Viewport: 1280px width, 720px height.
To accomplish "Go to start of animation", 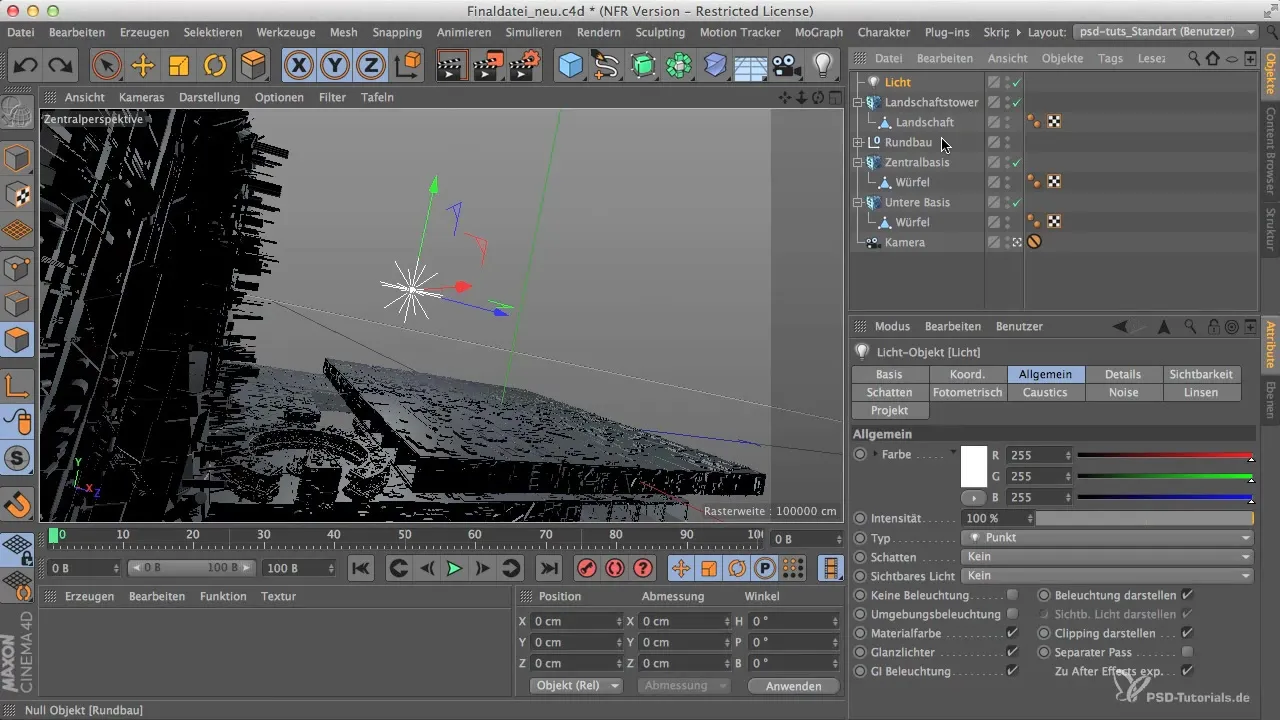I will (361, 568).
